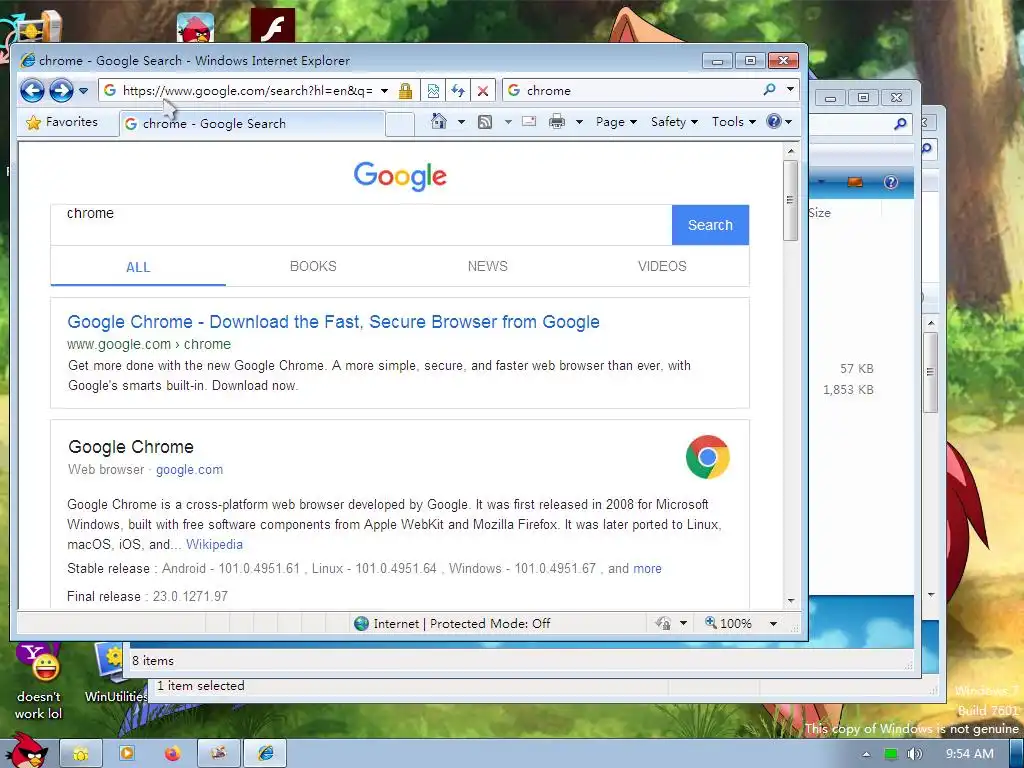This screenshot has height=768, width=1024.
Task: Switch to the ALL results tab
Action: 138,267
